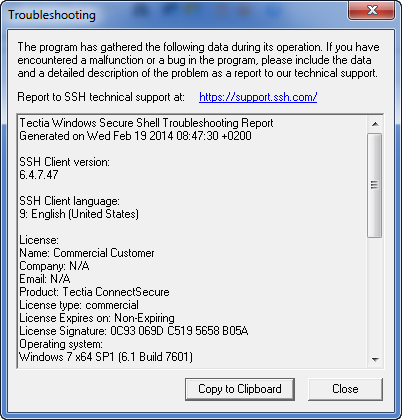Close the Troubleshooting window with the X
This screenshot has width=402, height=420.
pyautogui.click(x=372, y=10)
